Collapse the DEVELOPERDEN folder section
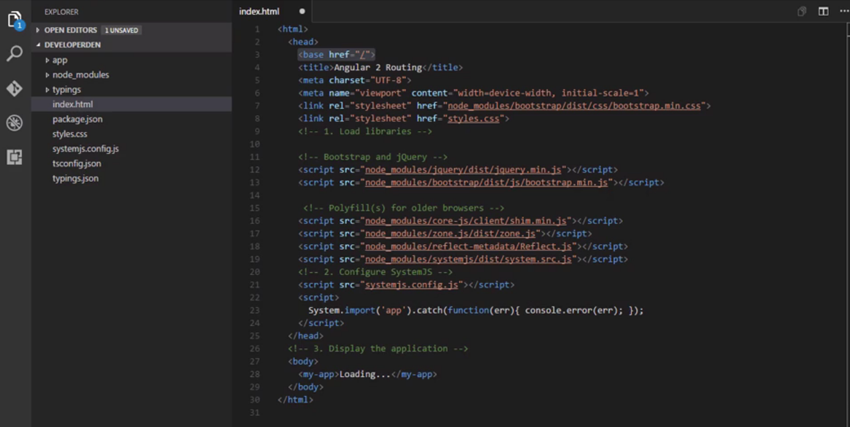 pos(131,45)
